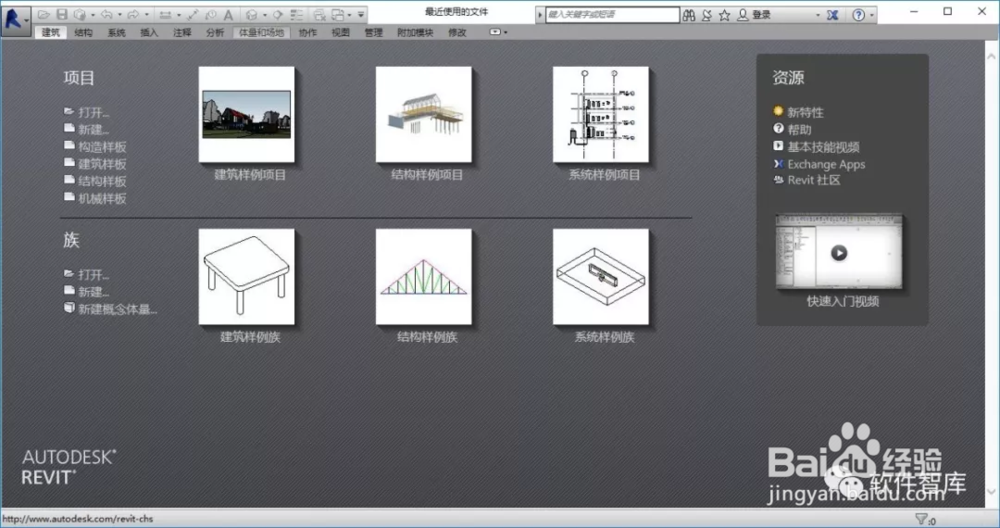The image size is (1000, 528).
Task: Click the binoculars search icon
Action: click(689, 15)
